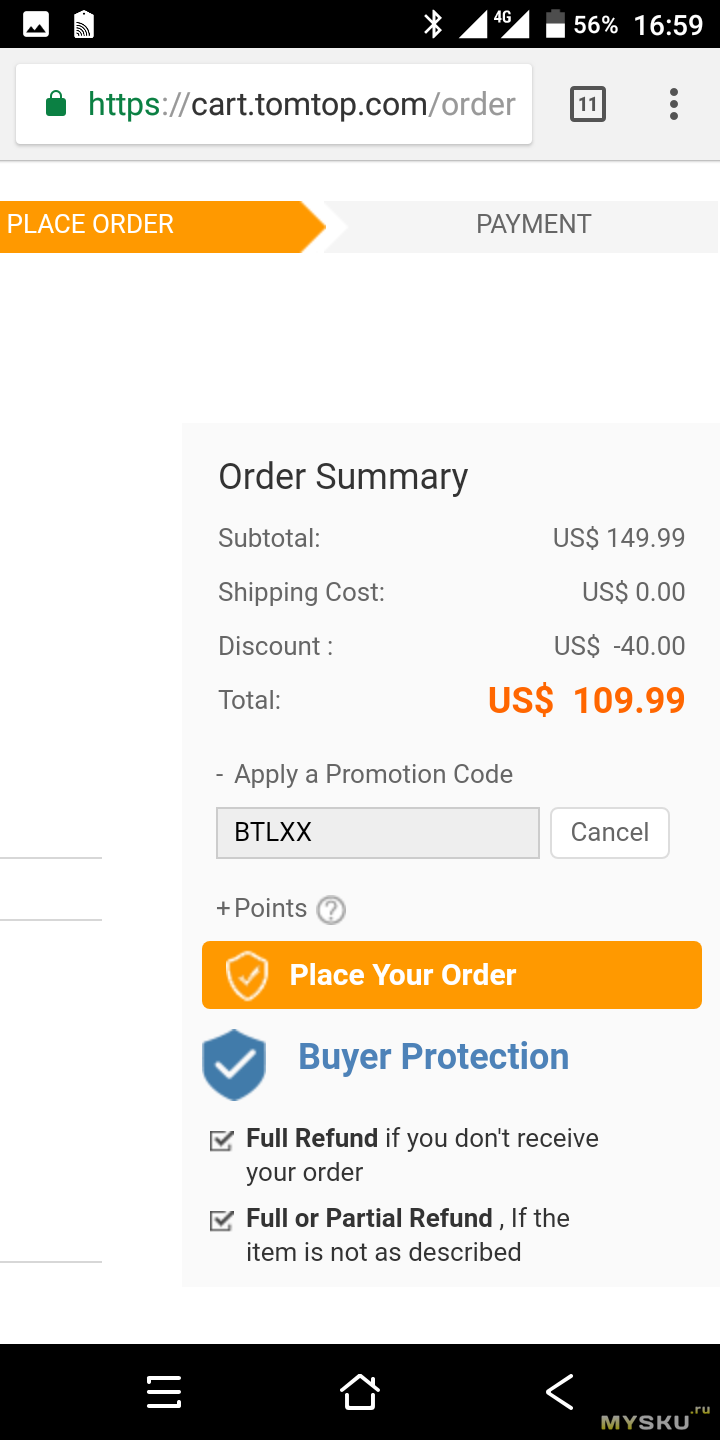Tap the Points help question mark icon
This screenshot has width=720, height=1440.
[331, 910]
